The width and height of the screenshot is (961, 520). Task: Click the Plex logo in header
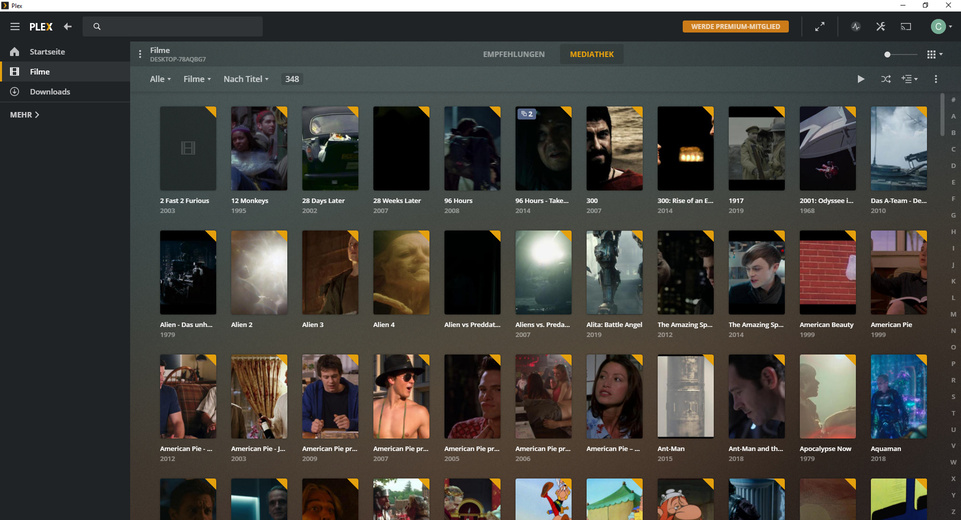pyautogui.click(x=41, y=26)
